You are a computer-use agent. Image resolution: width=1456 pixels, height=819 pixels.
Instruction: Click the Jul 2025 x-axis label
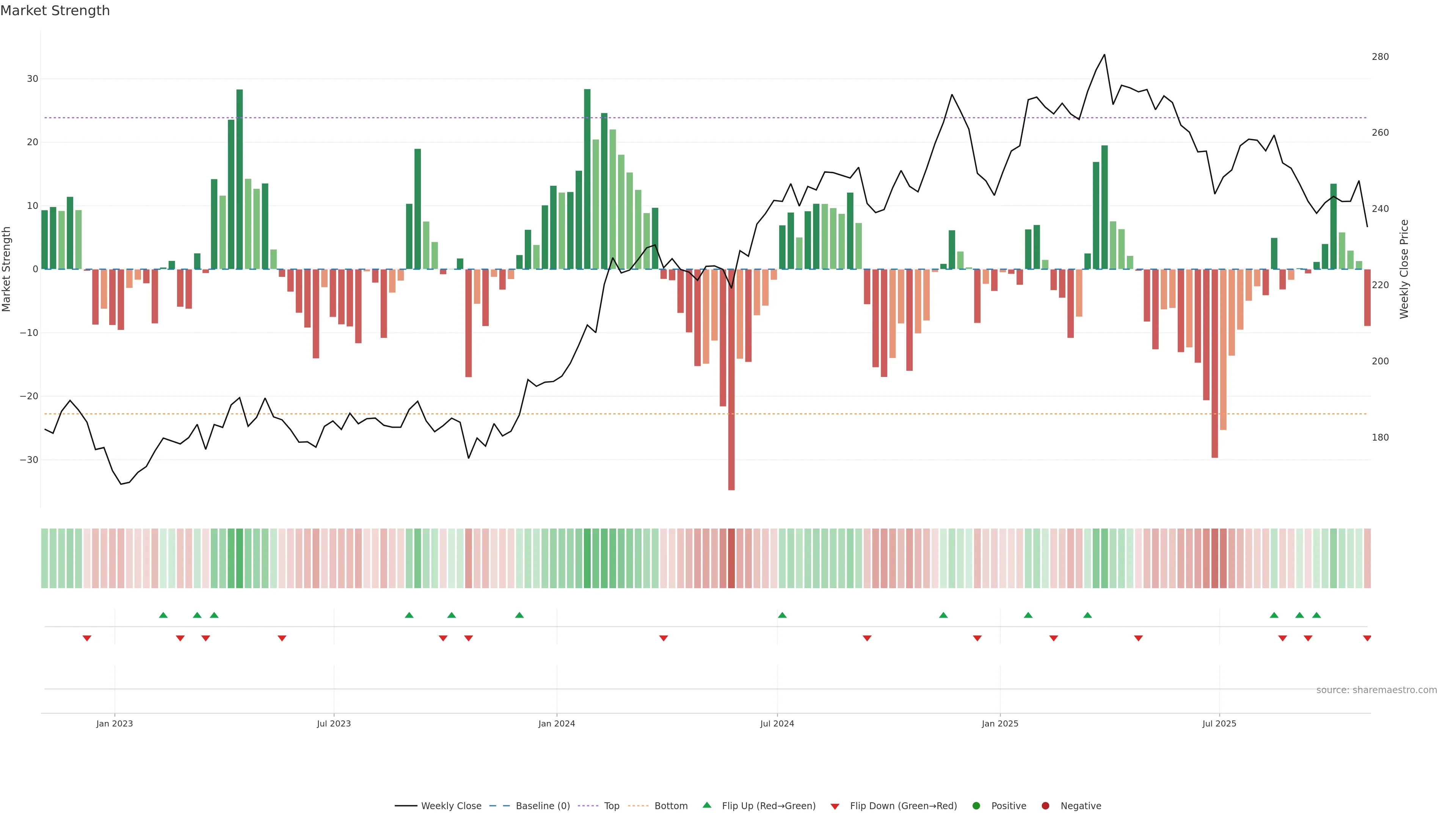[x=1219, y=723]
